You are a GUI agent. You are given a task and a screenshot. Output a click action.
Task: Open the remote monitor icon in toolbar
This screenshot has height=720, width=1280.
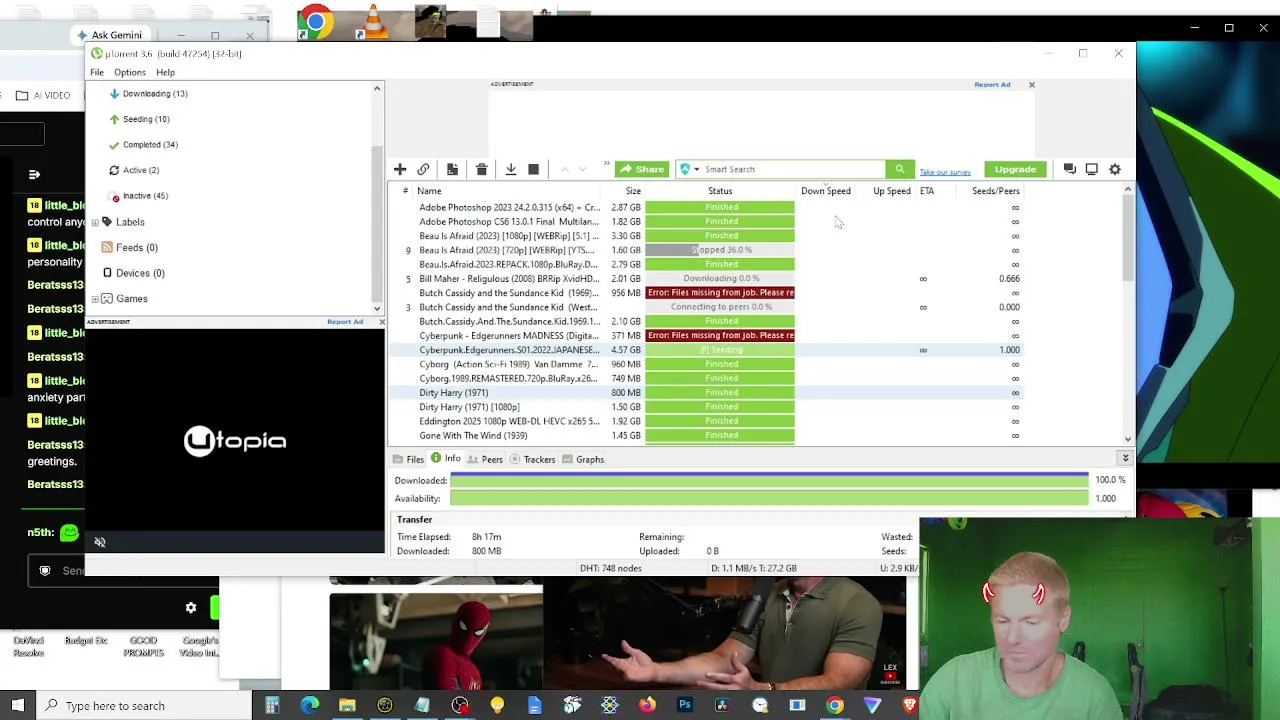[1092, 169]
